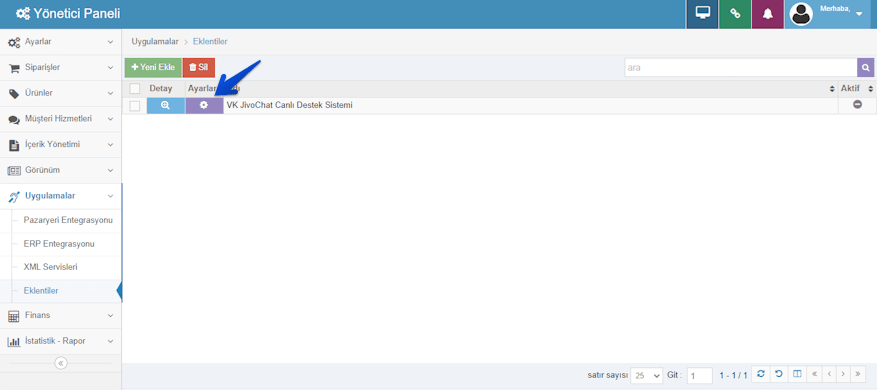Click the refresh grid icon
This screenshot has height=390, width=877.
tap(760, 374)
